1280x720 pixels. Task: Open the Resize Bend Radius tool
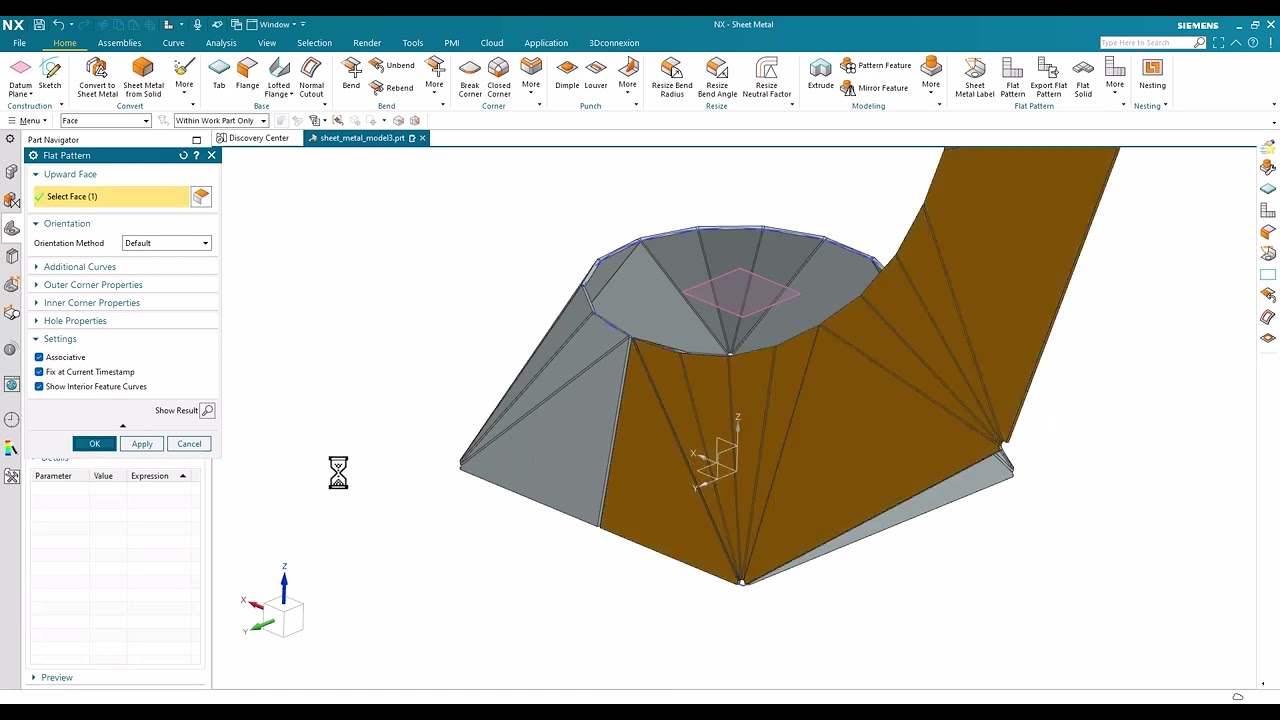672,77
